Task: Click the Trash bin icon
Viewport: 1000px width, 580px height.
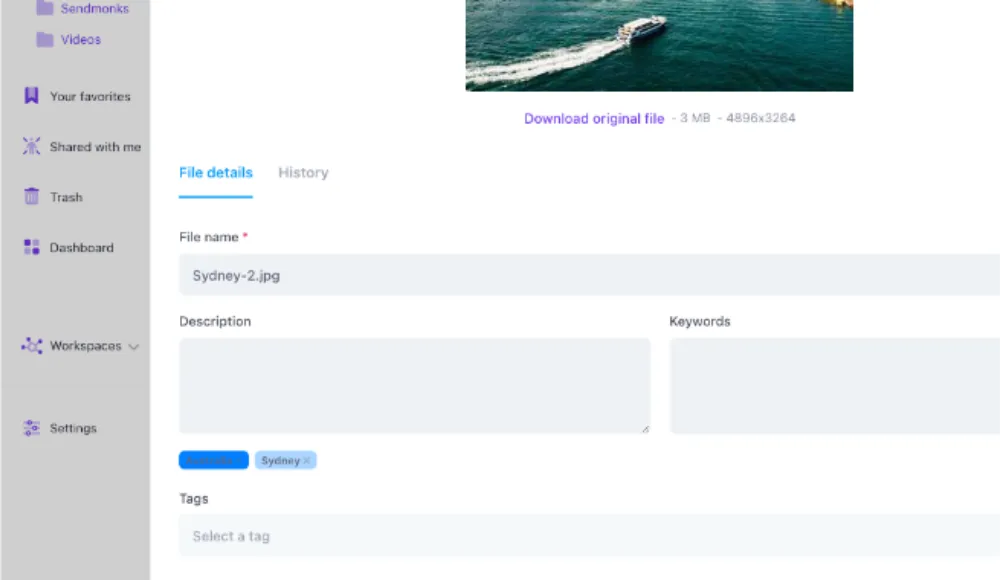Action: click(31, 196)
